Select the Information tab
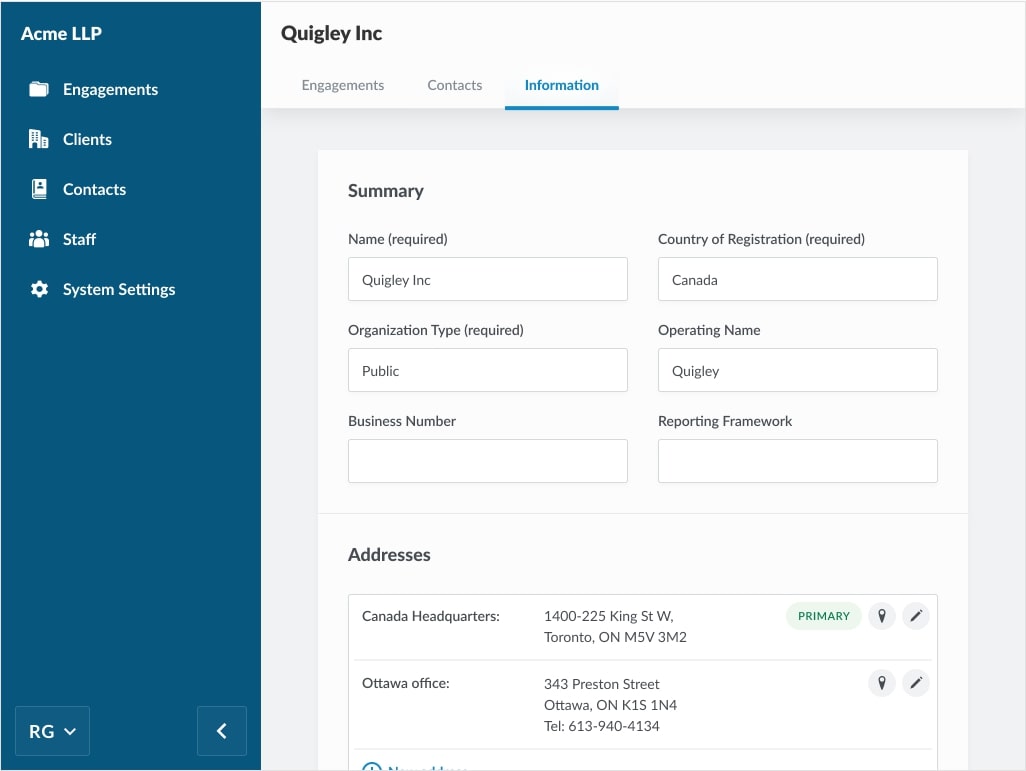This screenshot has width=1026, height=771. pos(561,86)
